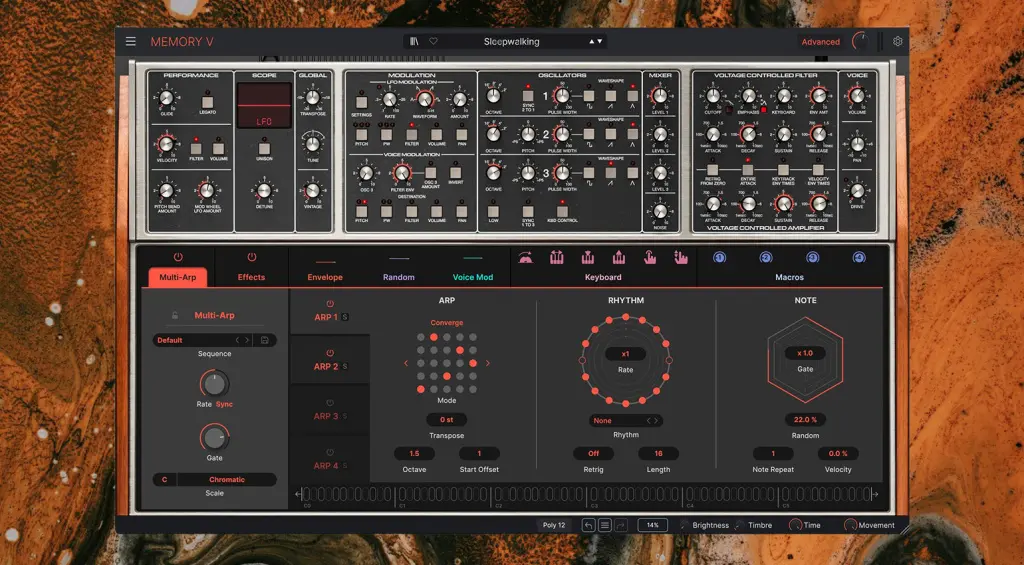
Task: Click the Brightness macro knob
Action: (684, 525)
